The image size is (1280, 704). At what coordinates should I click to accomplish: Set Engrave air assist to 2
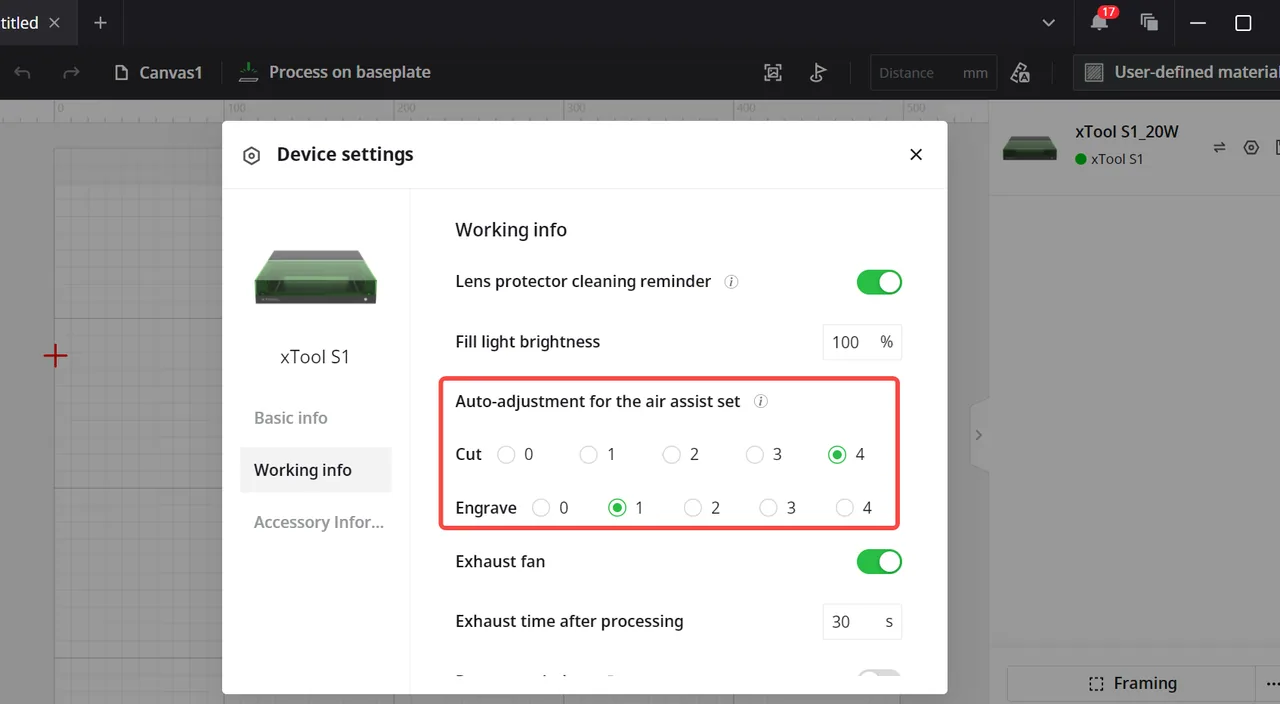[x=693, y=508]
